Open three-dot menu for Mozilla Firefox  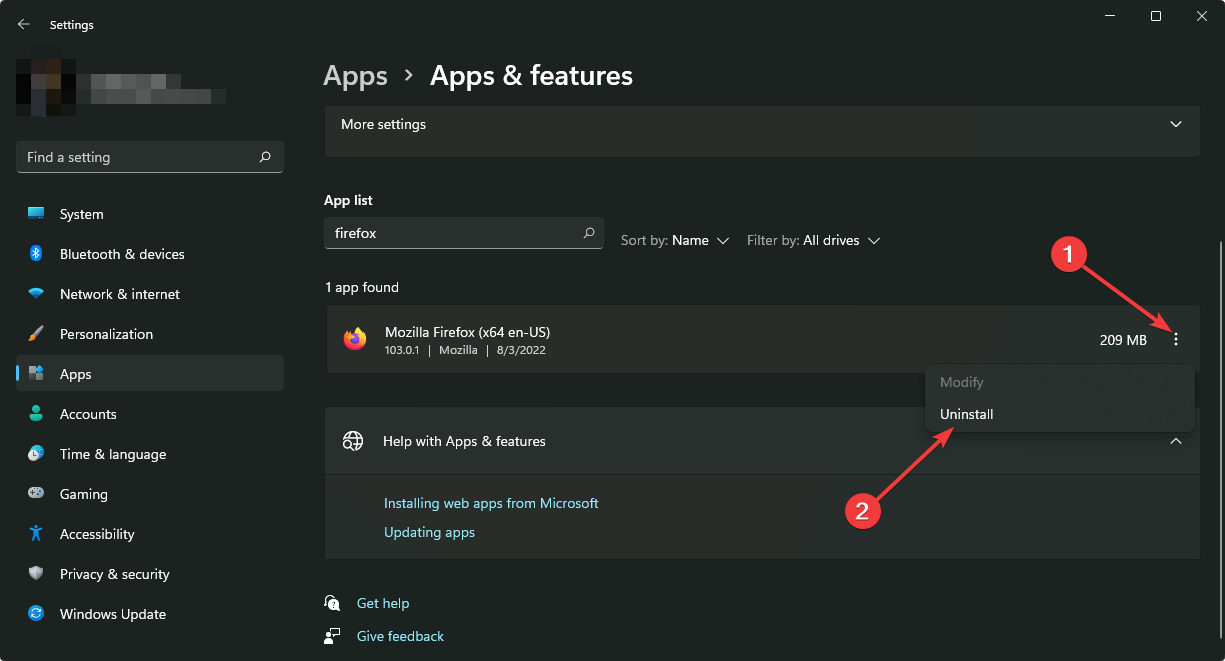1175,340
